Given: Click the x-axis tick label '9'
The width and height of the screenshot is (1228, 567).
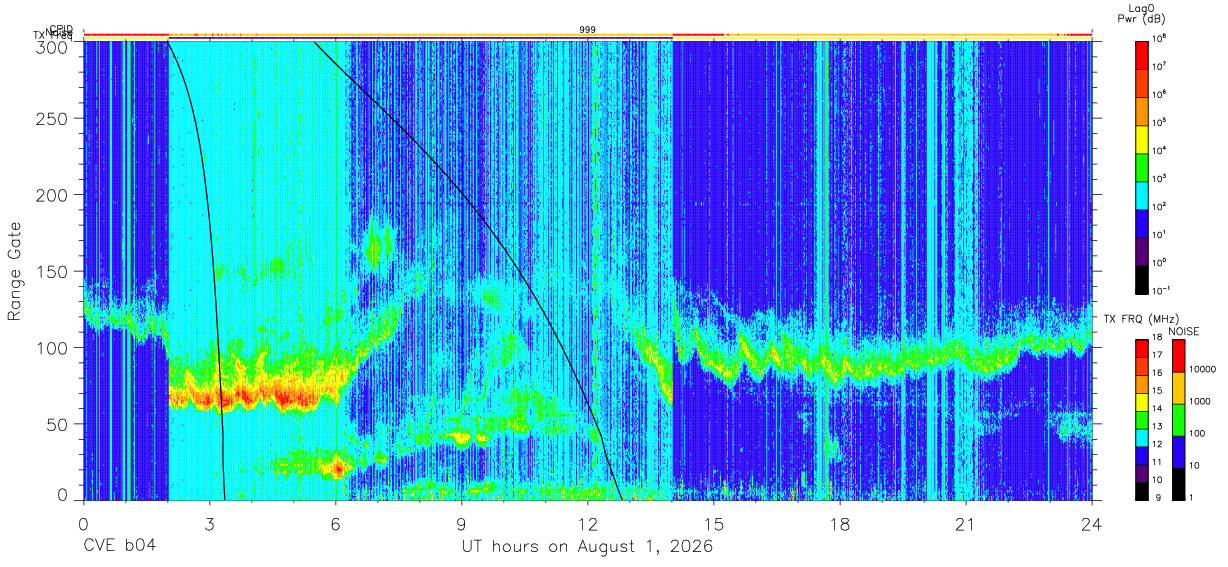Looking at the screenshot, I should (x=462, y=525).
